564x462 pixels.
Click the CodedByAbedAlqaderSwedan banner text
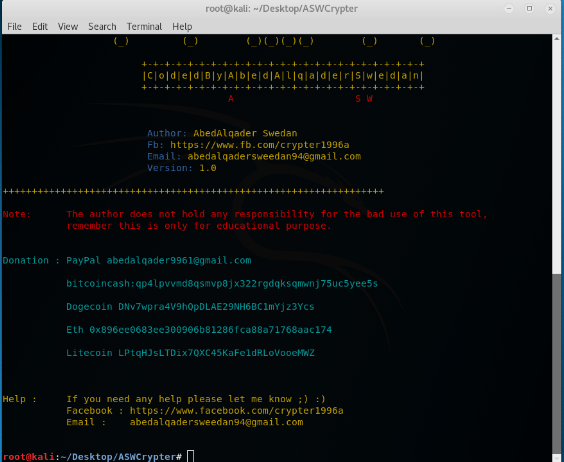(283, 76)
